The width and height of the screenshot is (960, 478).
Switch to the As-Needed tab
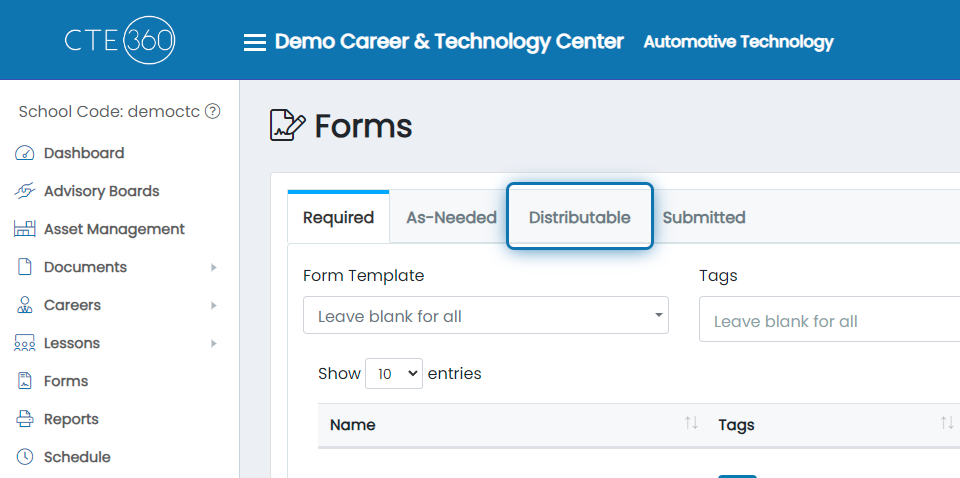[x=451, y=217]
